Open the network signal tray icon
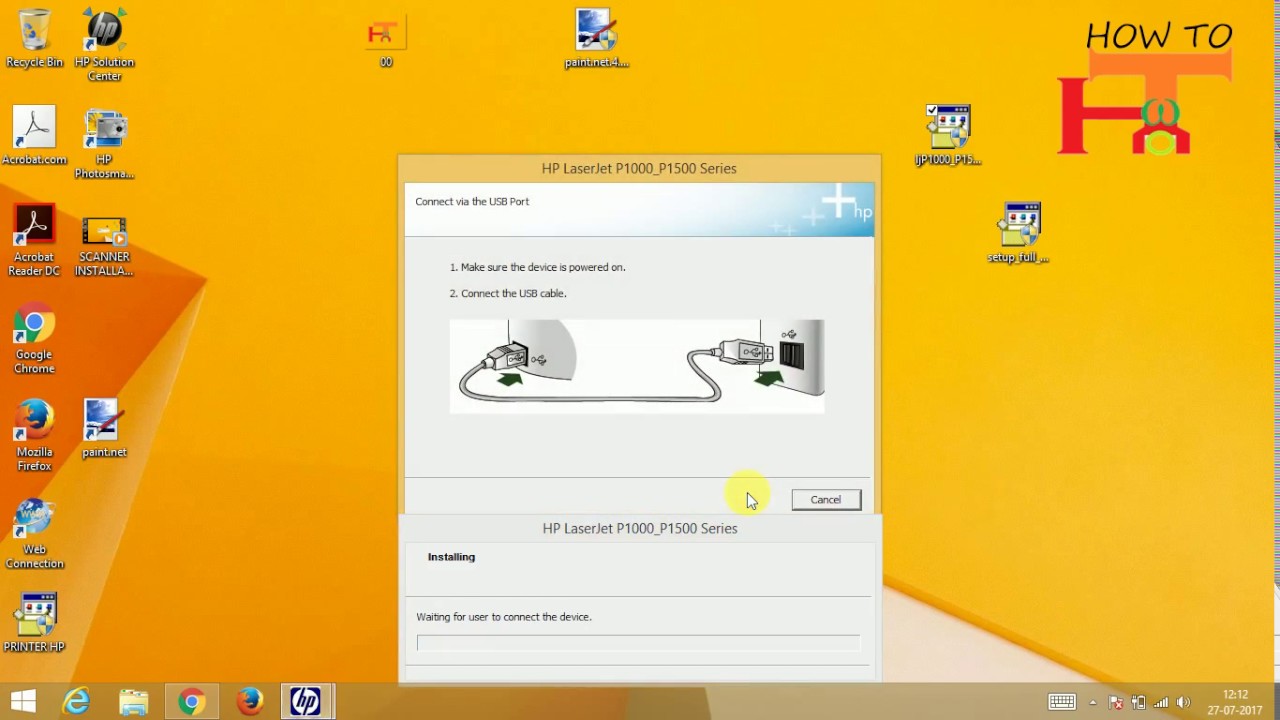1280x720 pixels. click(x=1161, y=702)
